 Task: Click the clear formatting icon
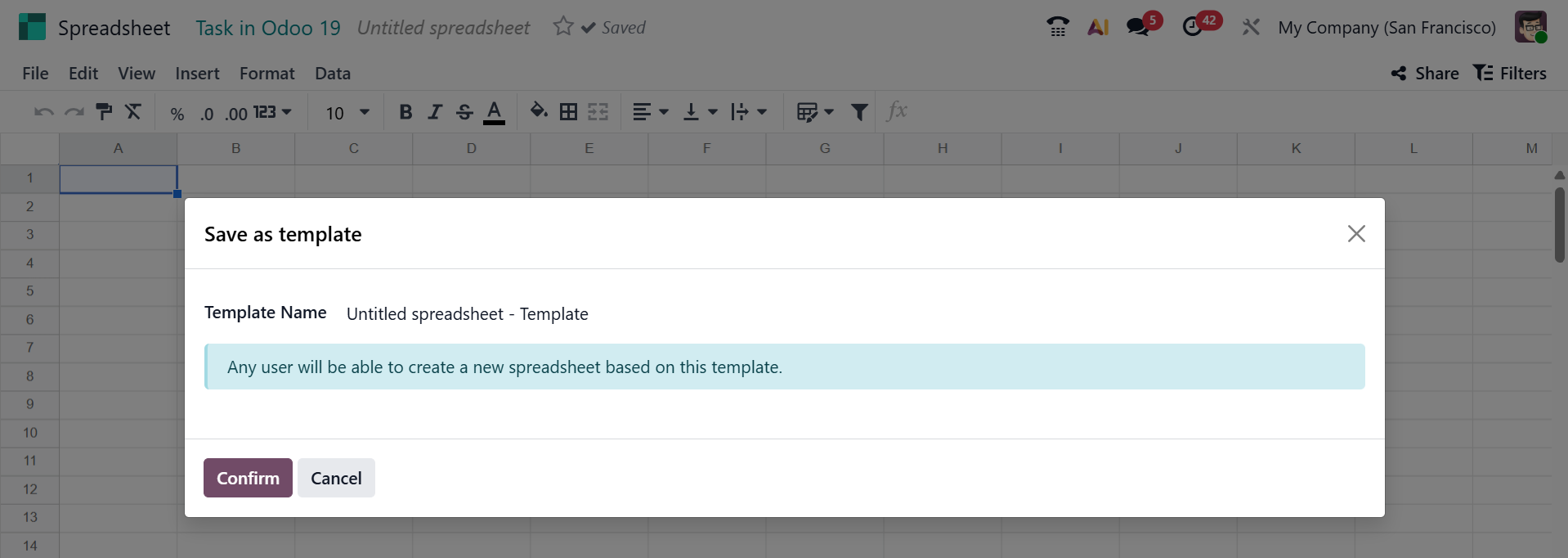(x=133, y=112)
